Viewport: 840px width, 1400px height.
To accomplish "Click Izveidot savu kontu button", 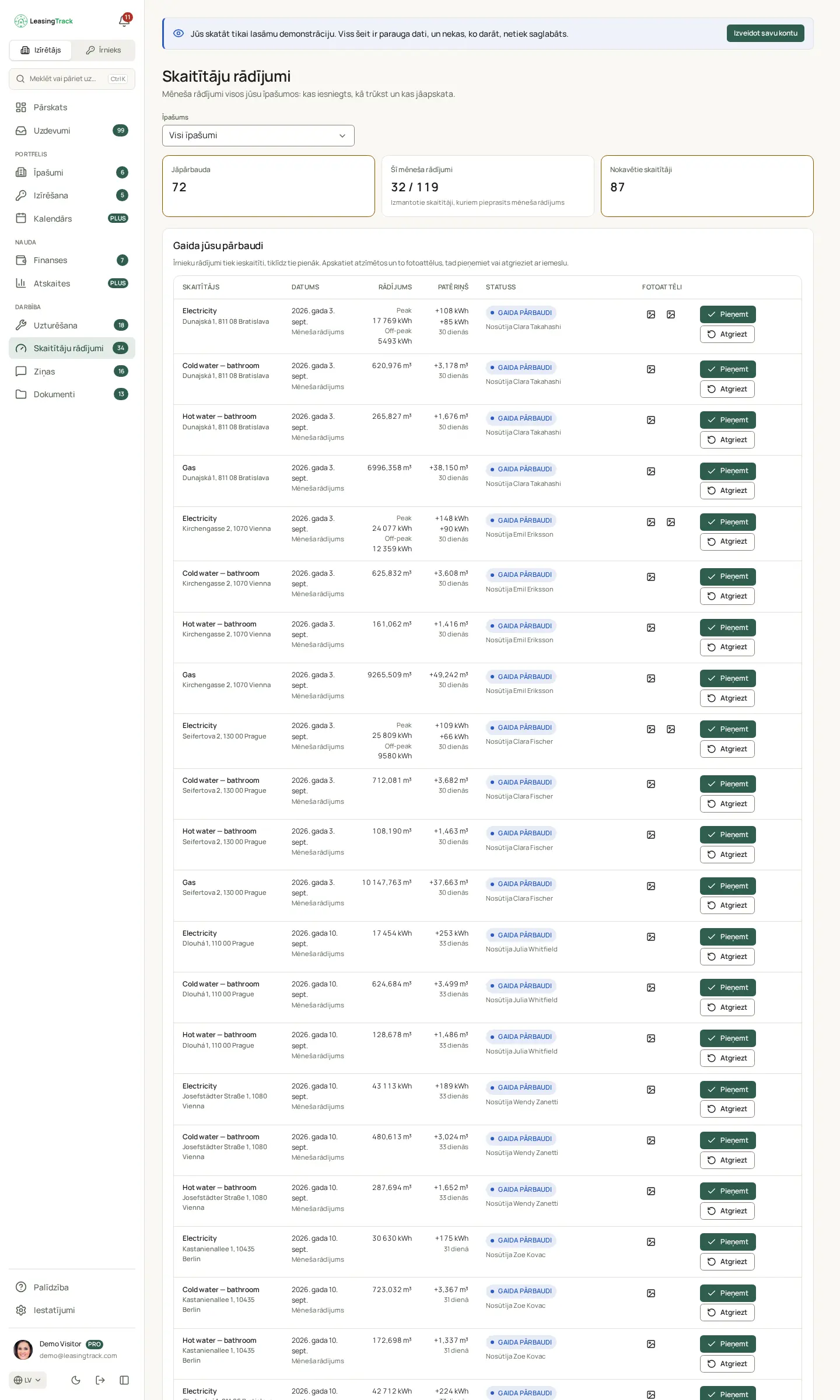I will click(x=765, y=33).
